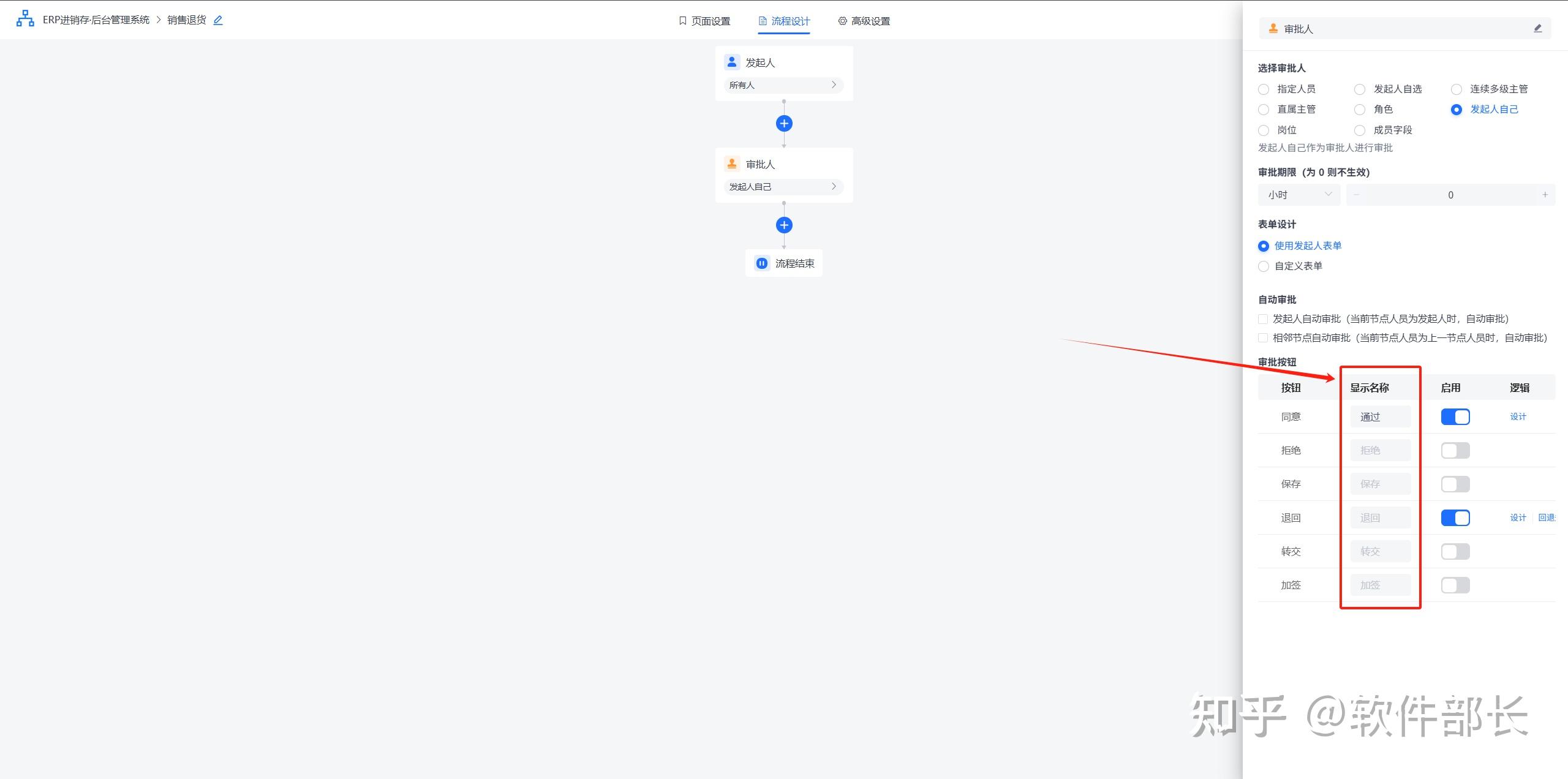Add node via plus button below 发起人
This screenshot has width=1568, height=779.
(x=784, y=124)
